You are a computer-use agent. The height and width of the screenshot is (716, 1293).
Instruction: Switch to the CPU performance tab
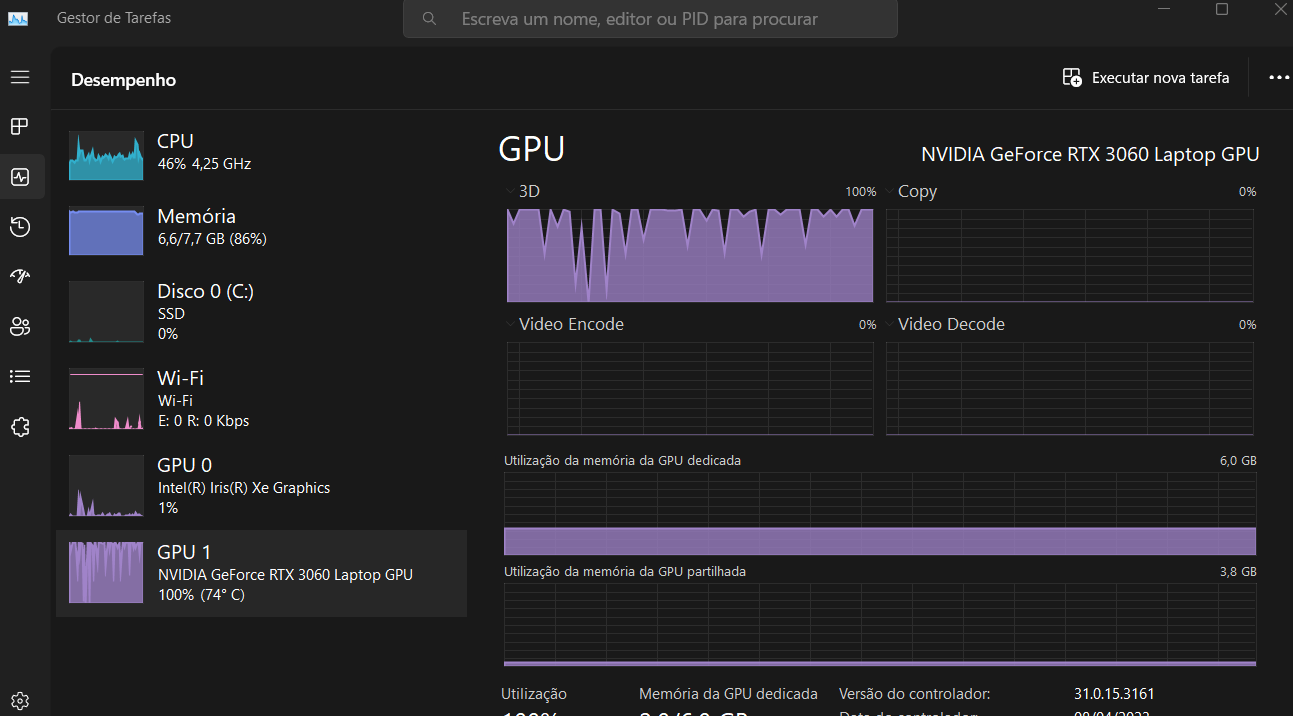(x=260, y=155)
